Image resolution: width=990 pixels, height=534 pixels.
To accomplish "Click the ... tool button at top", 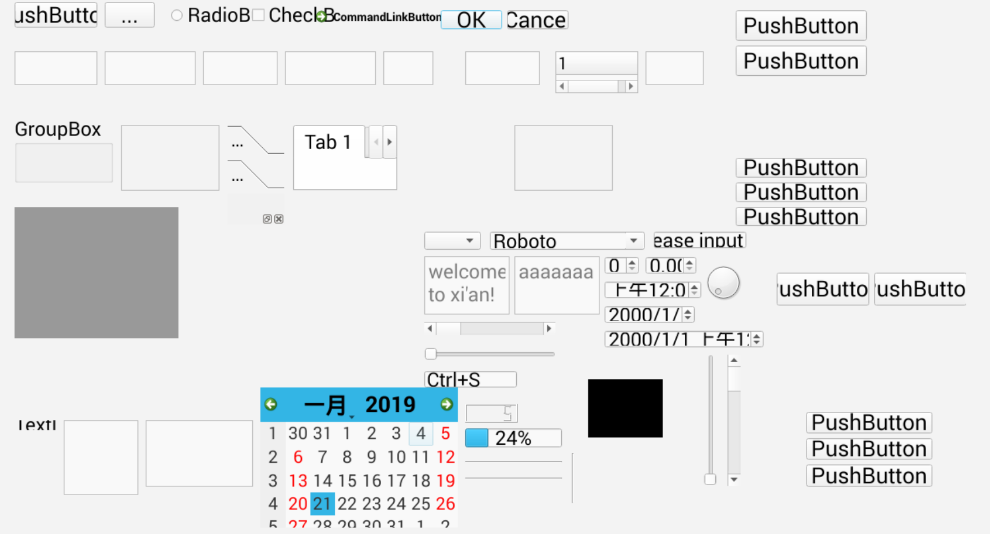I will (129, 15).
